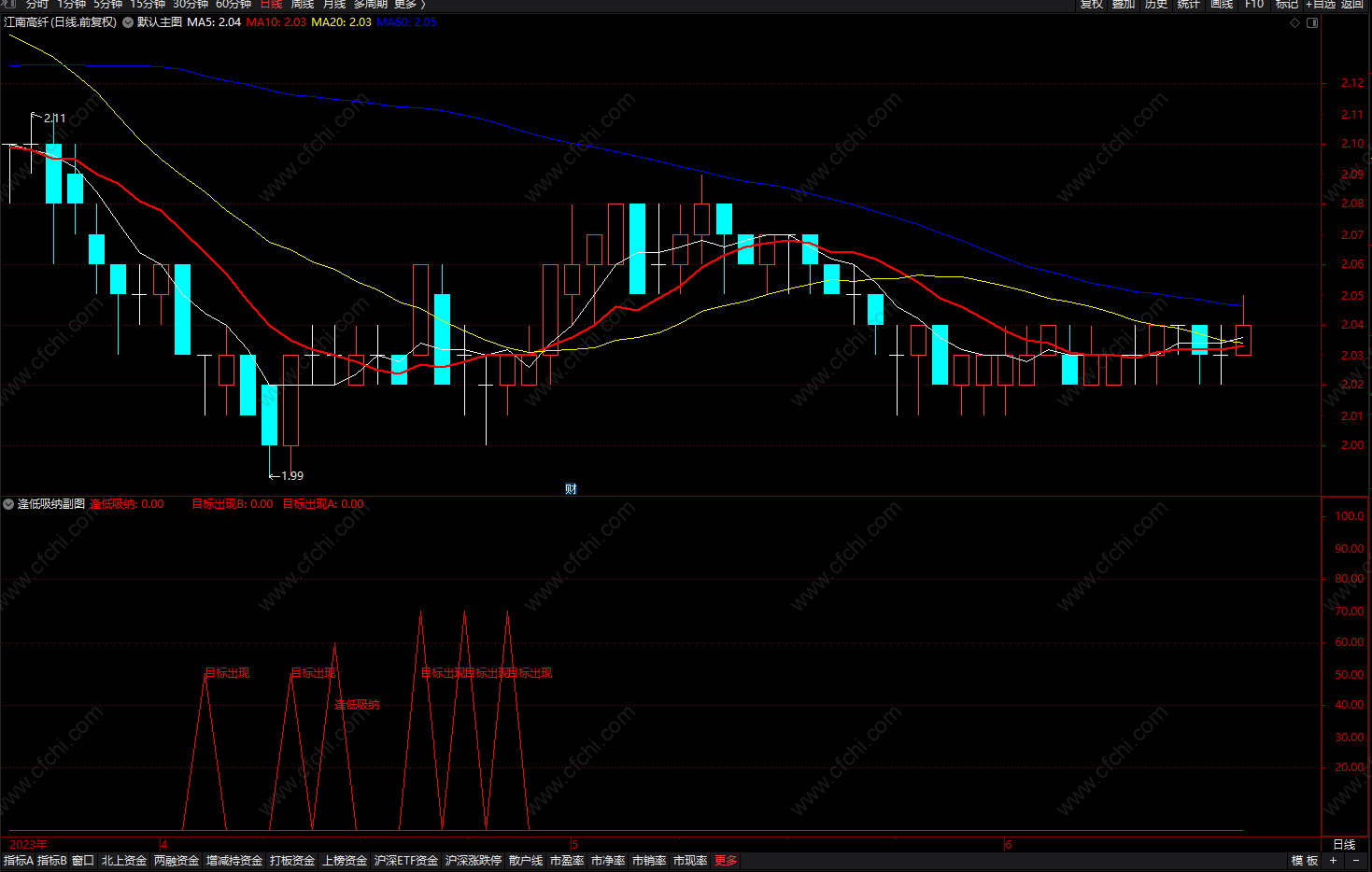Viewport: 1372px width, 872px height.
Task: Switch to 60分钟 period
Action: pyautogui.click(x=233, y=5)
